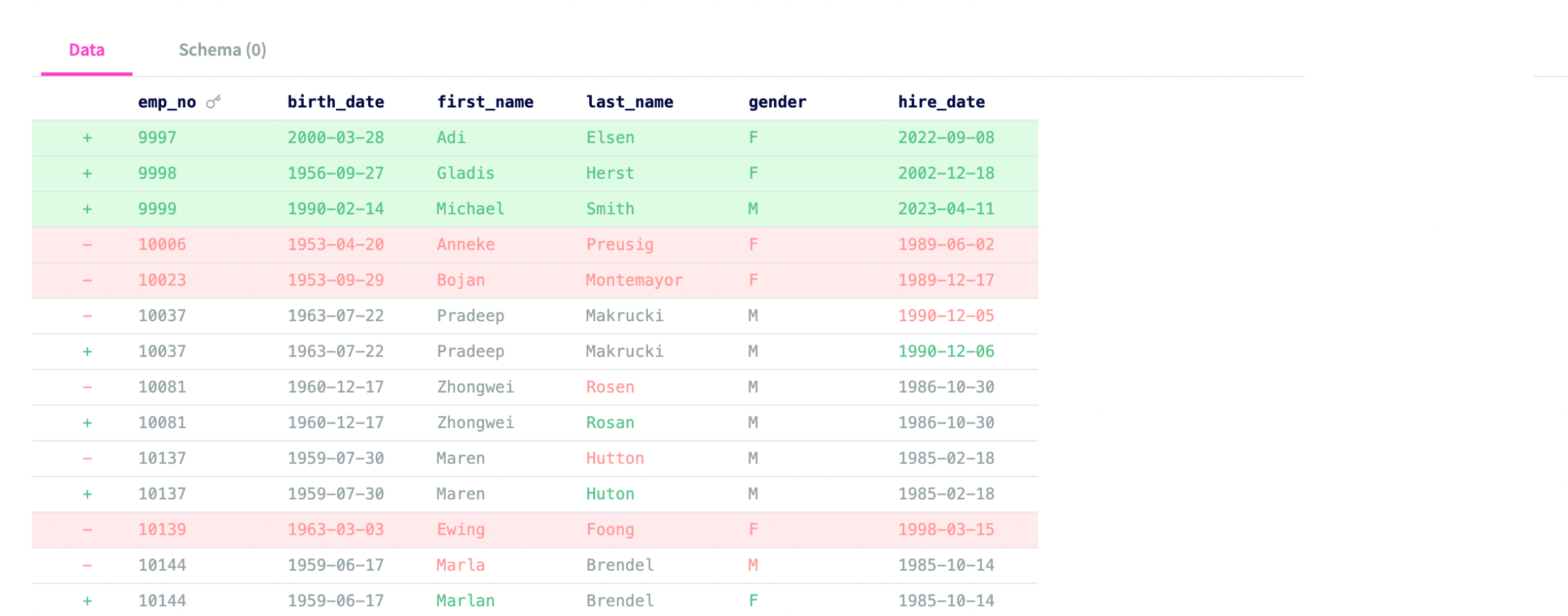Click the gender column header
1568x616 pixels.
pos(777,102)
